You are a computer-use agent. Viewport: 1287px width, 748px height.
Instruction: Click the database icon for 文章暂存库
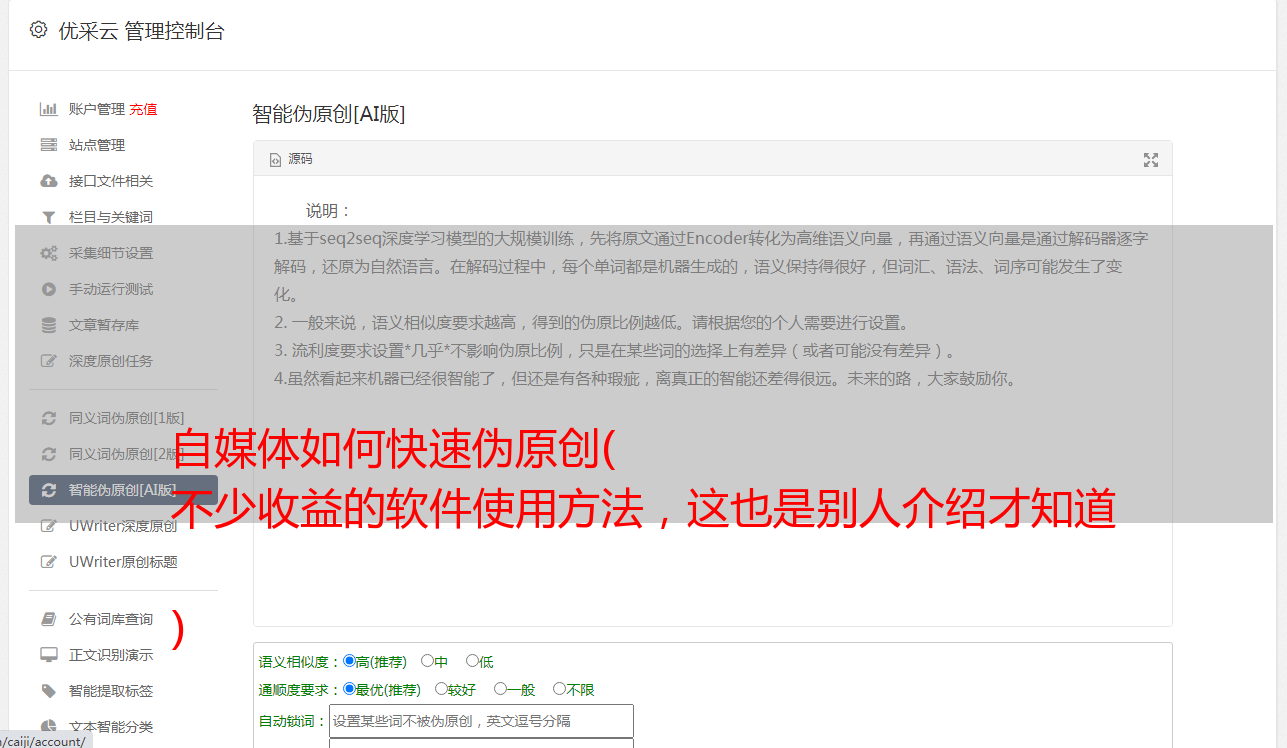click(48, 325)
